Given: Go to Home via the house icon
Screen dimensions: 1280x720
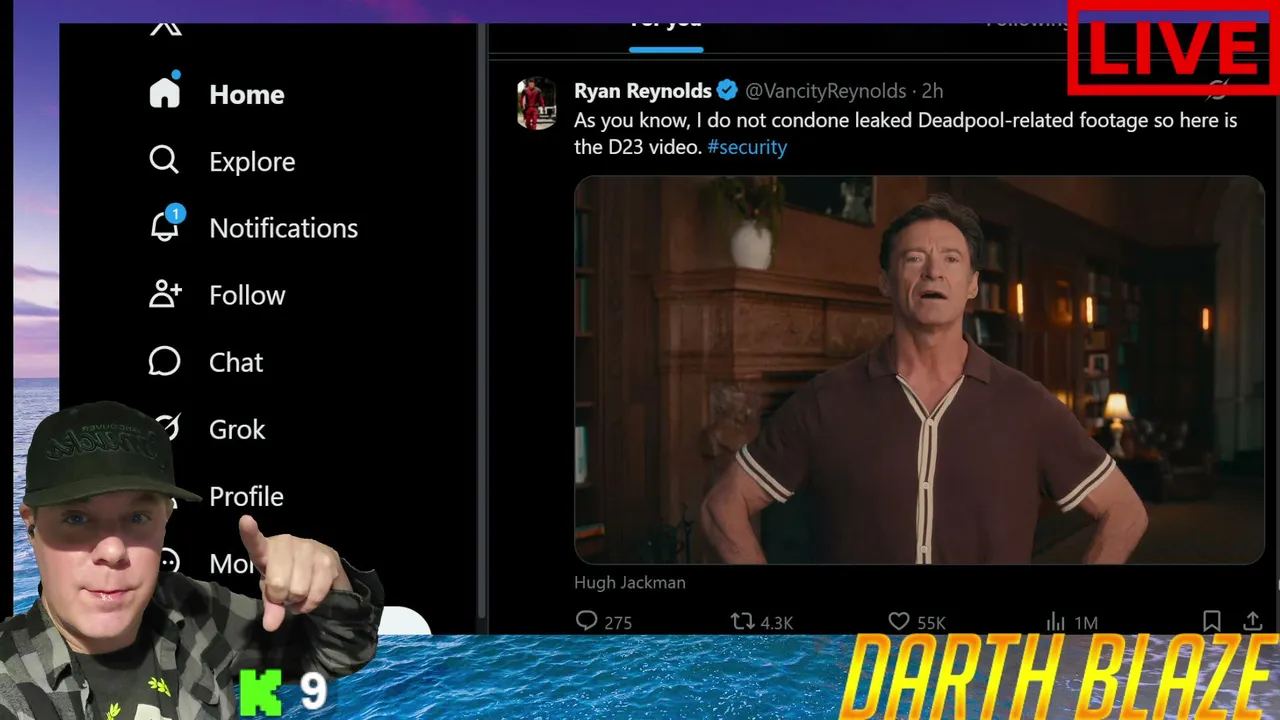Looking at the screenshot, I should click(x=165, y=91).
